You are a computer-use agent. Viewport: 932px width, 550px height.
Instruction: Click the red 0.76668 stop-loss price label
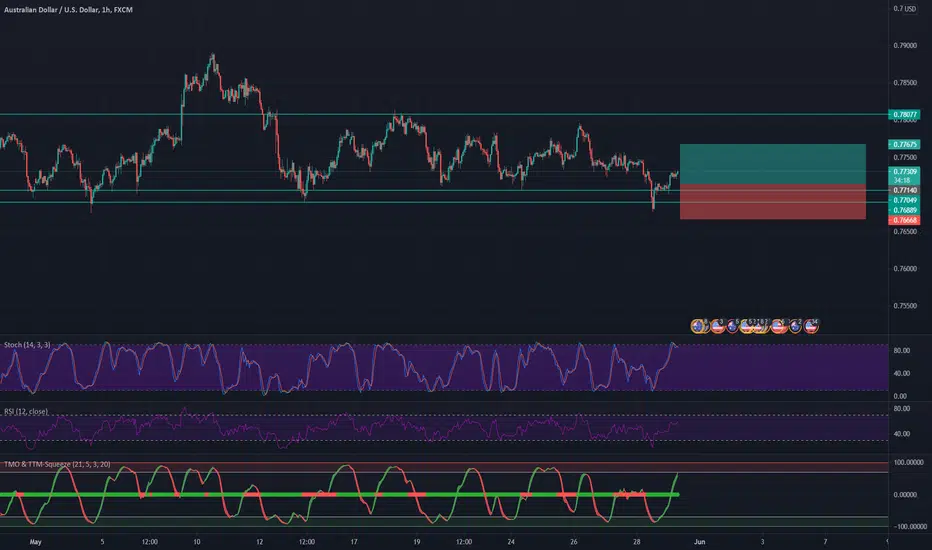click(904, 220)
